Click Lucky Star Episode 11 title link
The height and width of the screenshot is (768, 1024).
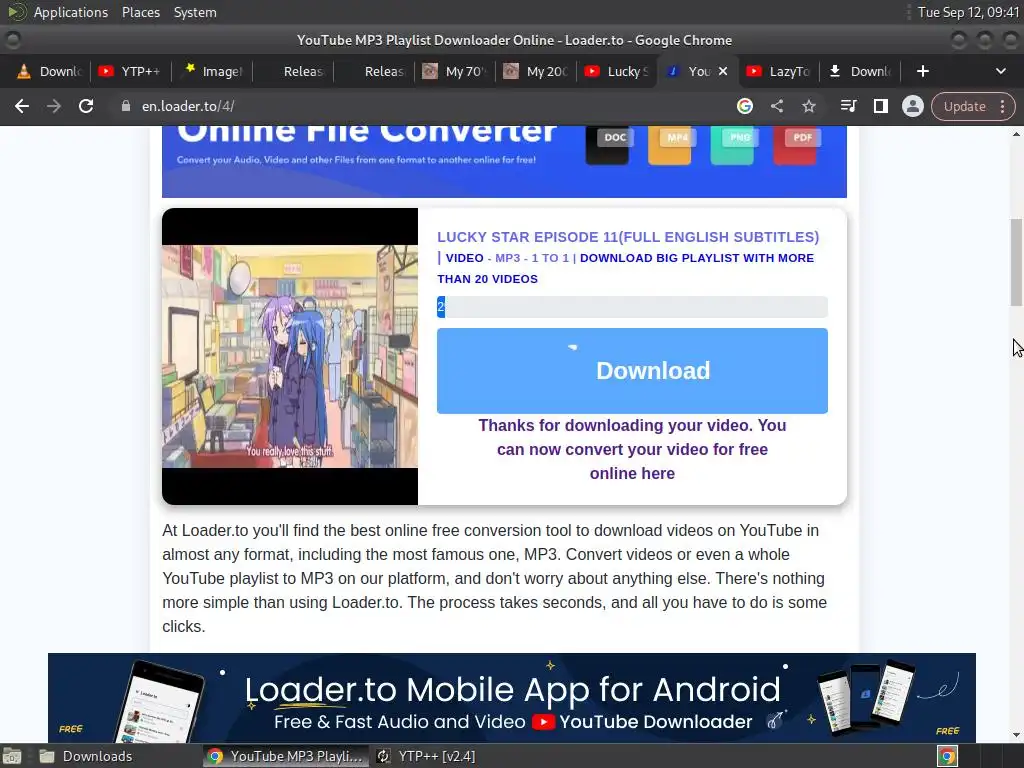pos(628,237)
